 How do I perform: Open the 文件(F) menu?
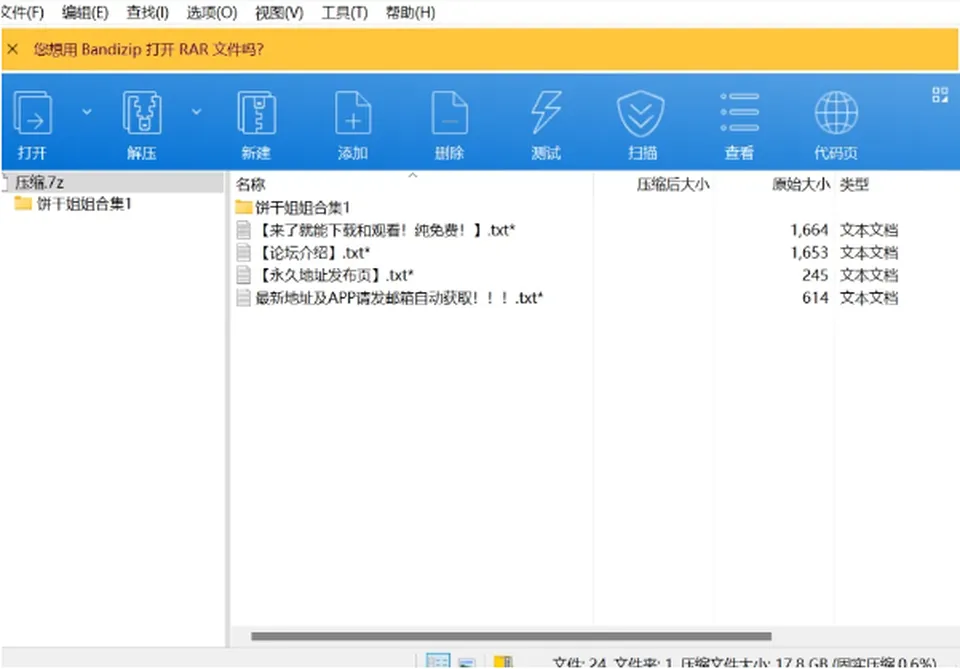point(22,12)
